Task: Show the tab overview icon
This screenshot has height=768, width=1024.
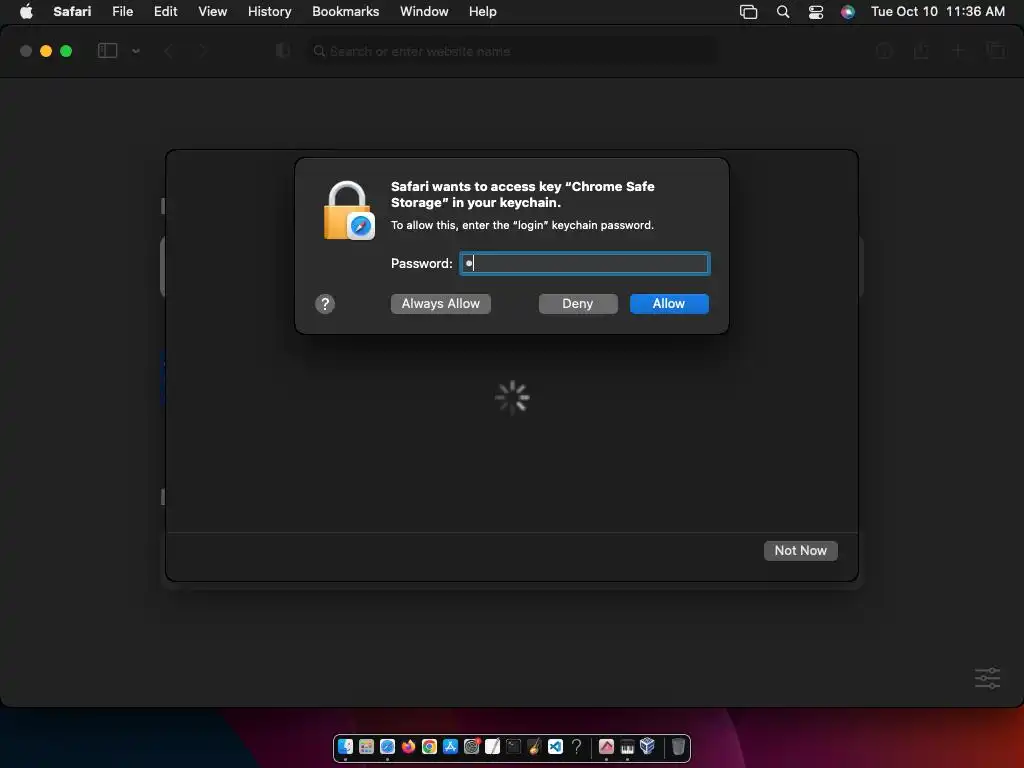Action: tap(995, 50)
